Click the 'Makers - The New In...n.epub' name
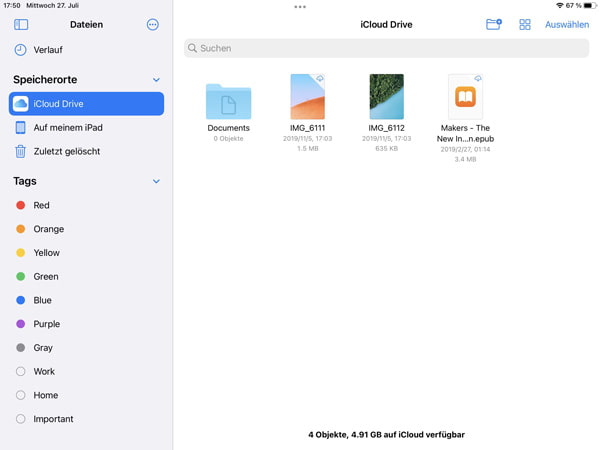Viewport: 600px width, 450px height. (465, 133)
